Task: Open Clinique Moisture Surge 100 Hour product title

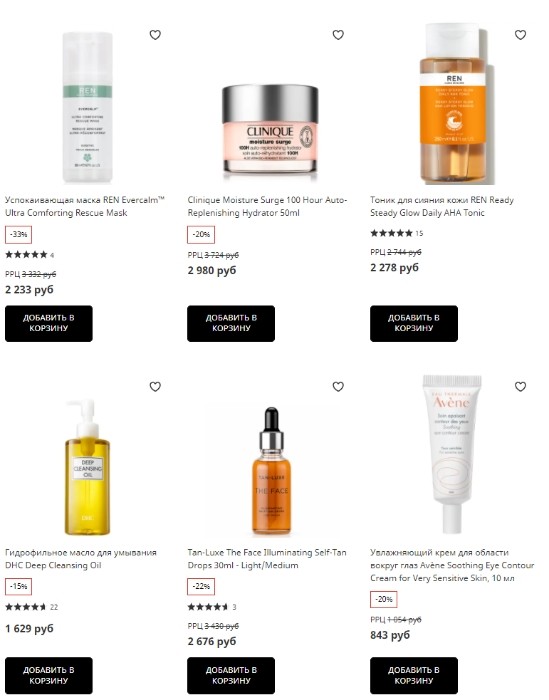Action: coord(267,206)
